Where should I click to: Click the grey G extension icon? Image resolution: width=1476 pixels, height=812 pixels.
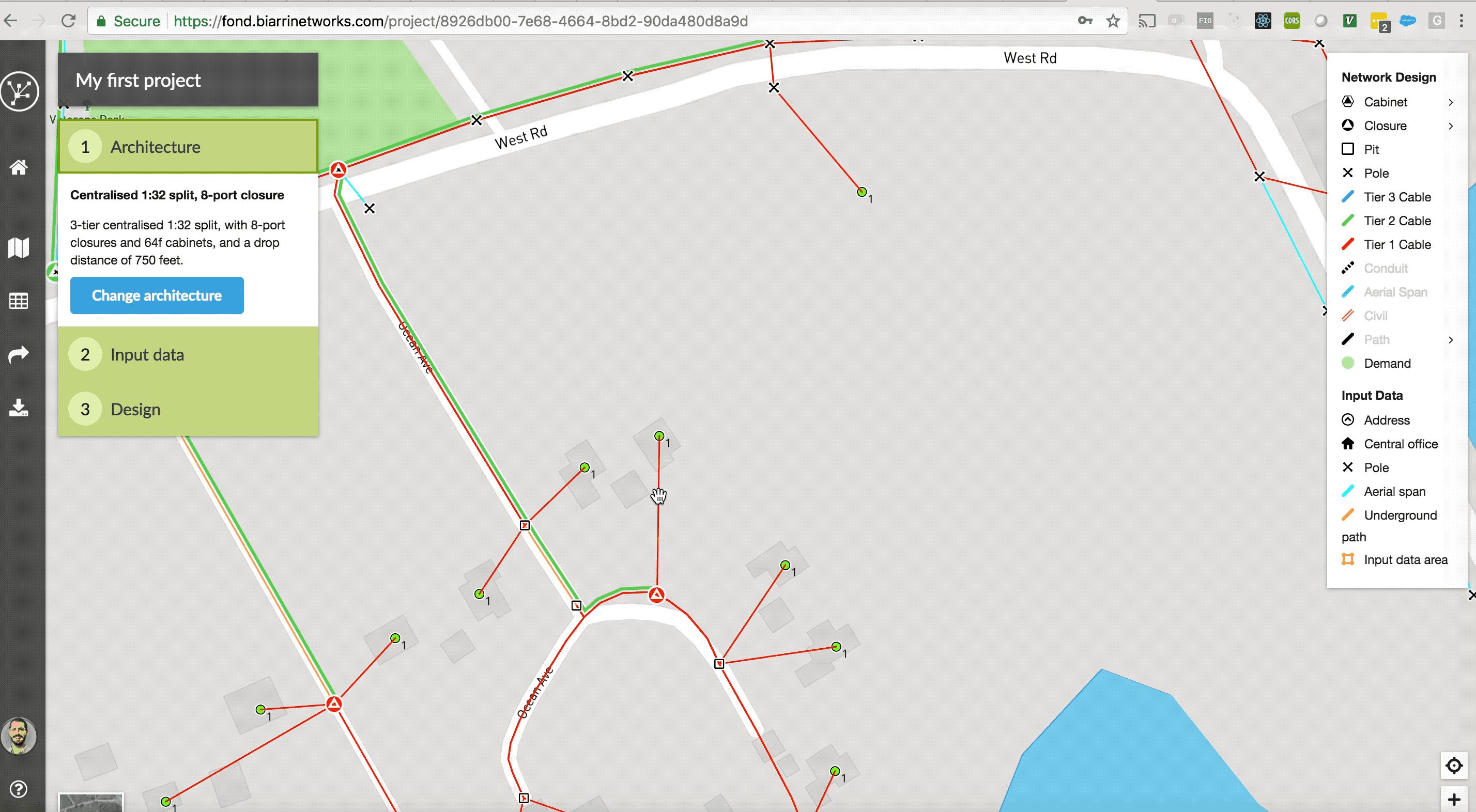point(1436,21)
